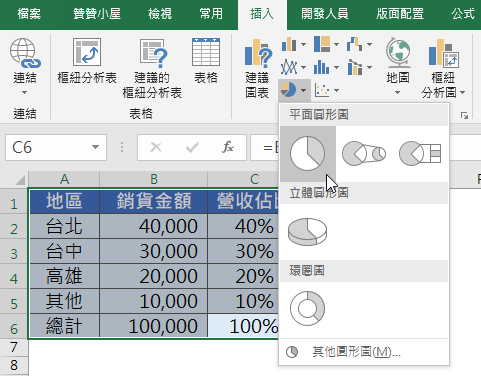Open 建議圖表 recommended charts
This screenshot has height=376, width=481.
258,69
